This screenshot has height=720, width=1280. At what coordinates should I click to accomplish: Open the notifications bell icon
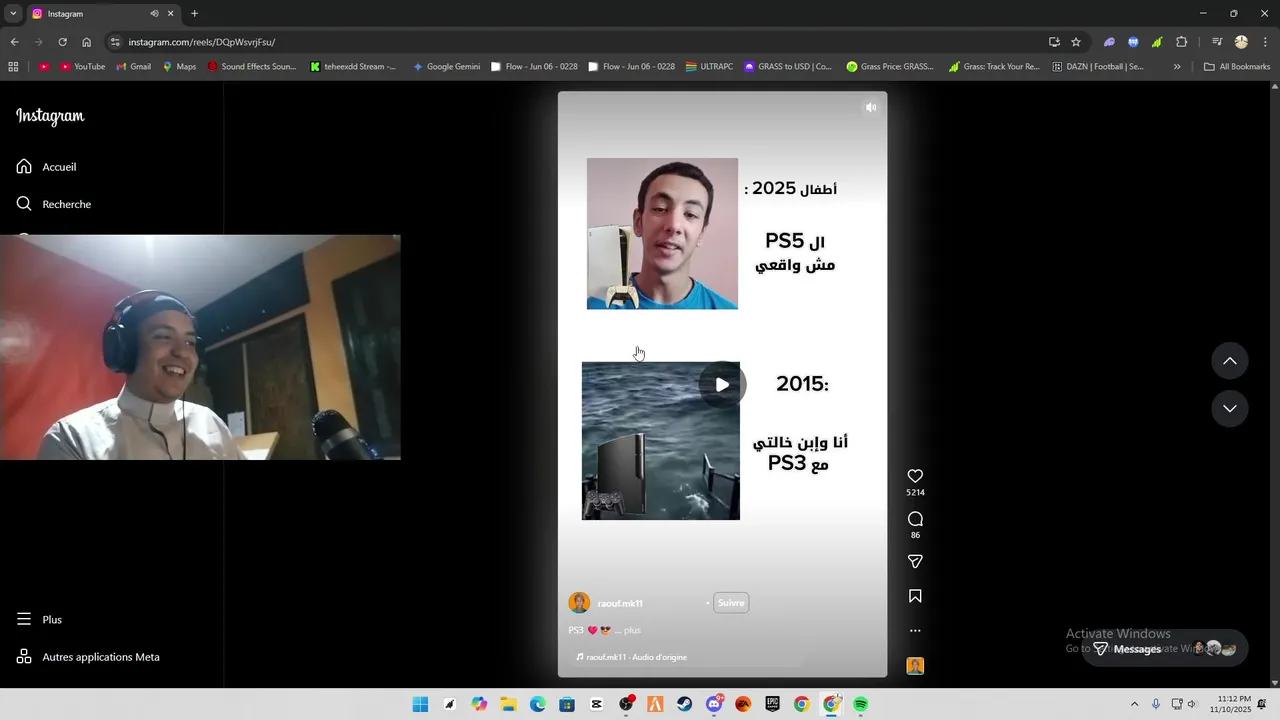(x=1262, y=704)
